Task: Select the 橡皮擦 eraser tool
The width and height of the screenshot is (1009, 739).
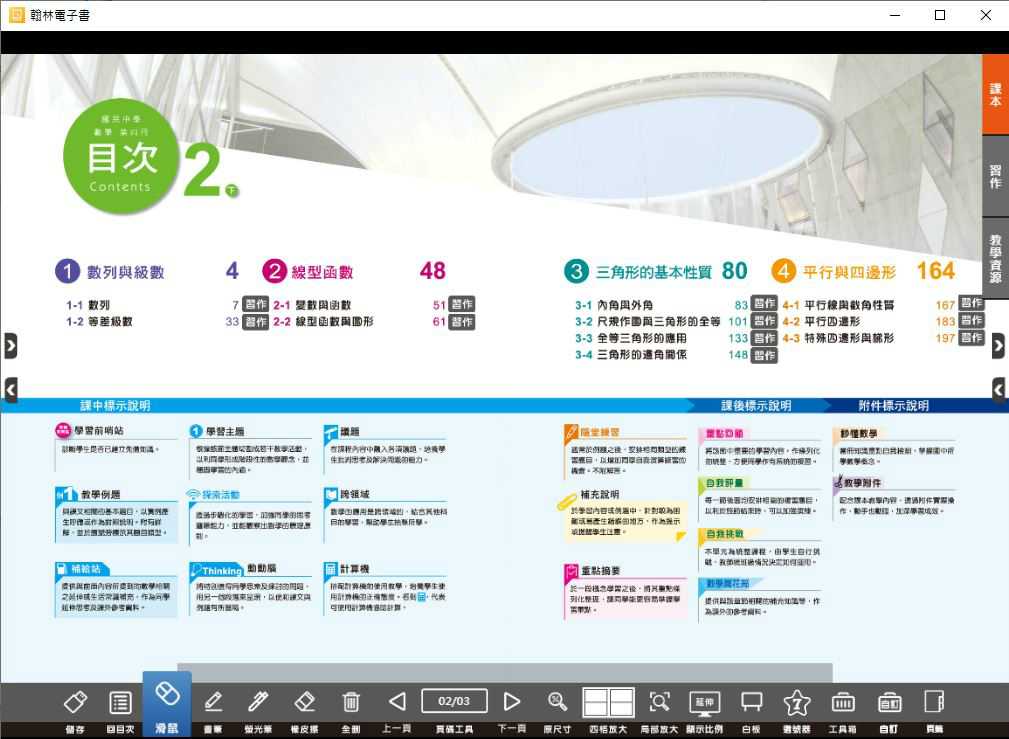Action: [x=304, y=702]
